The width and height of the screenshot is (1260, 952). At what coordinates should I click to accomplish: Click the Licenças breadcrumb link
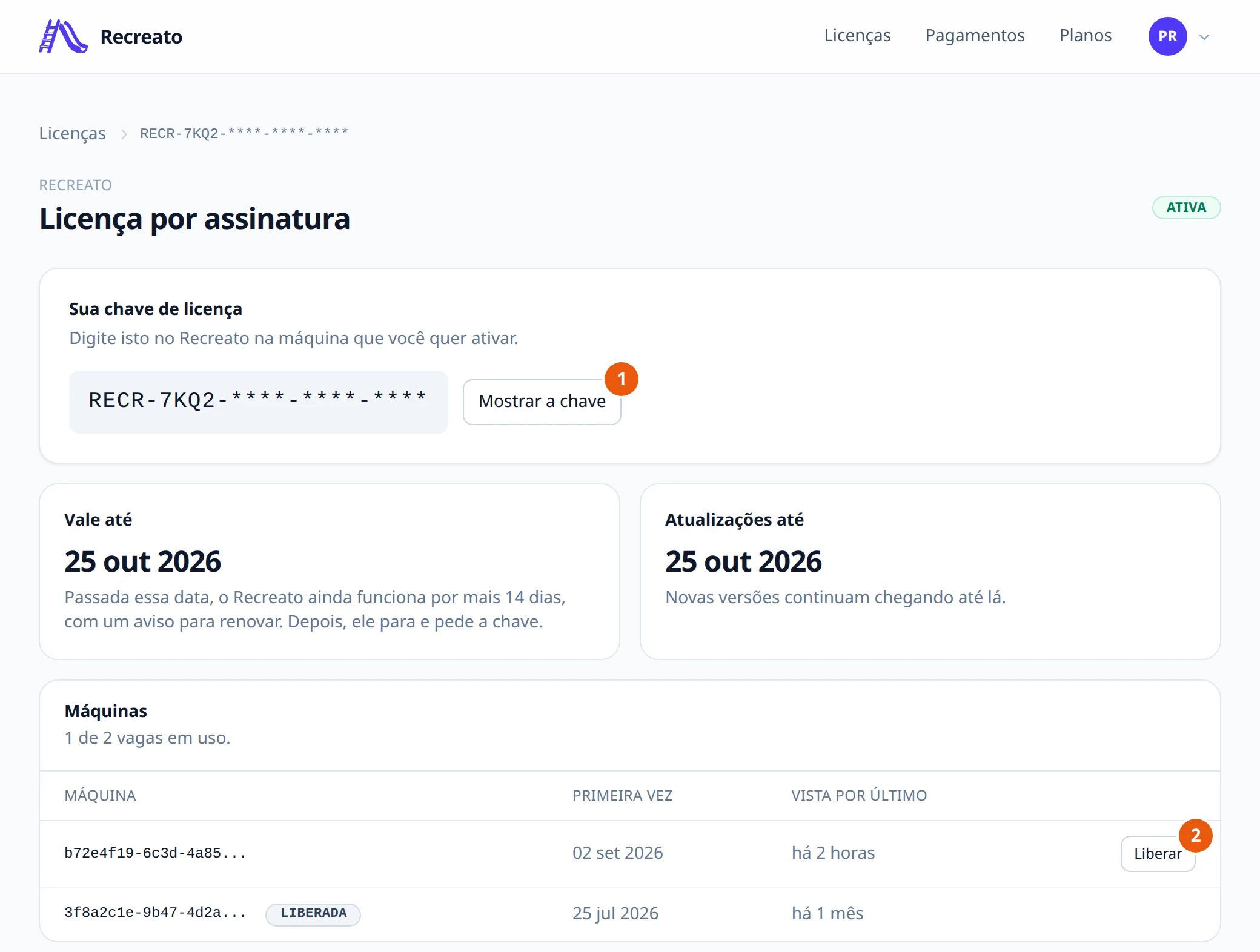72,133
